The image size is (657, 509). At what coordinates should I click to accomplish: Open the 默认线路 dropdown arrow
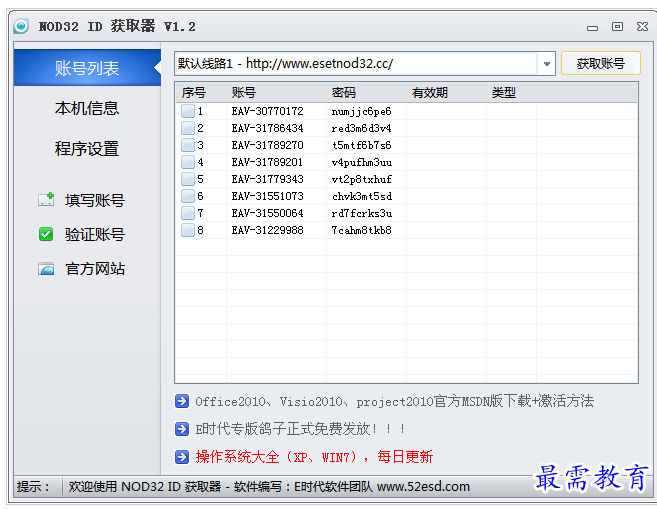tap(546, 64)
